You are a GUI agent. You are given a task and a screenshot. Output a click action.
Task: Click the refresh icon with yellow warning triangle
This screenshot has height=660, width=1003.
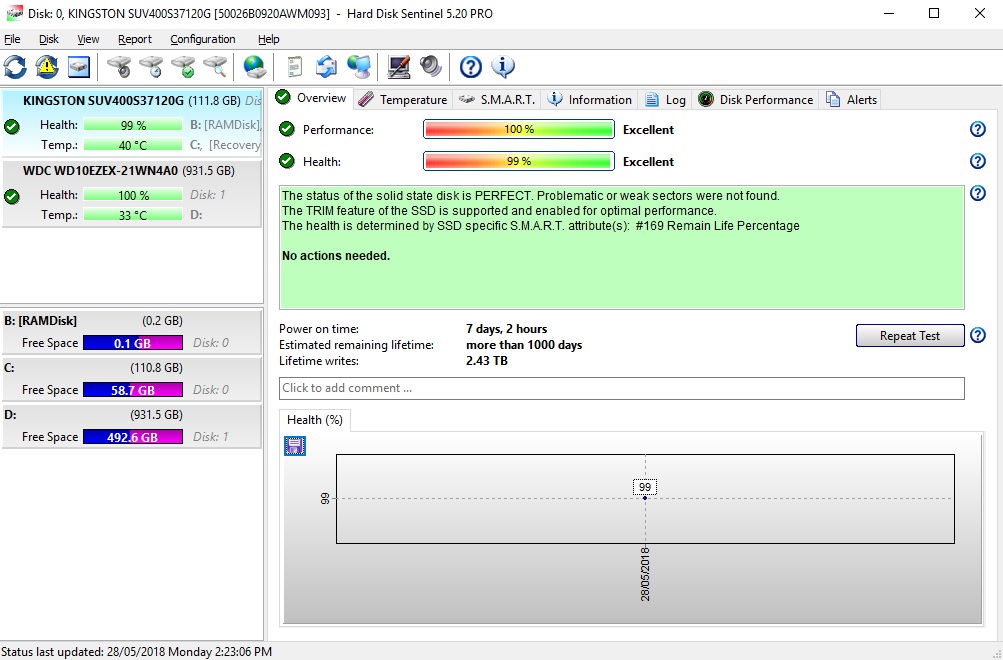pos(47,67)
